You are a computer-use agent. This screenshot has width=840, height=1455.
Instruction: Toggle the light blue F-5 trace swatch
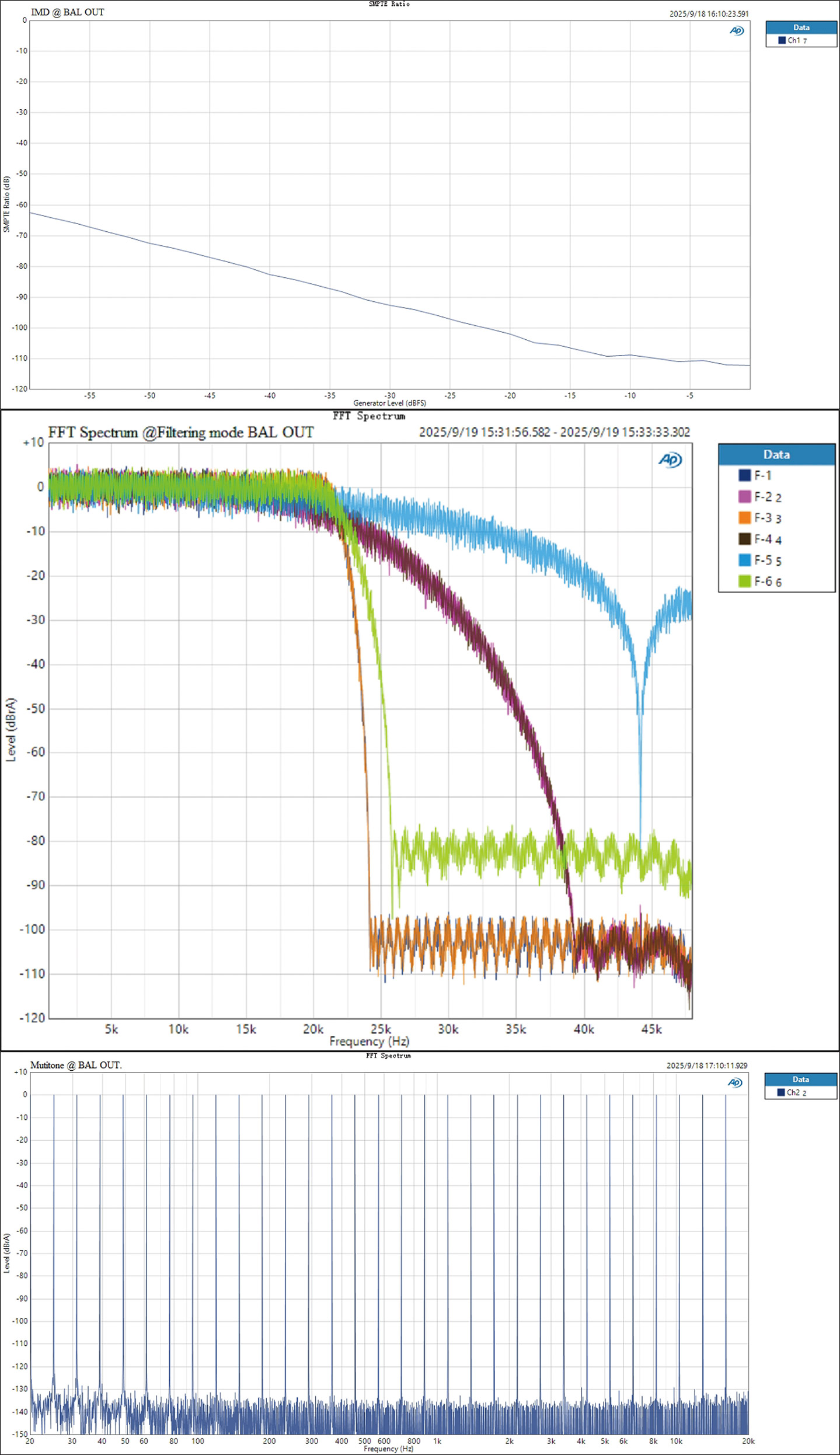pos(744,560)
